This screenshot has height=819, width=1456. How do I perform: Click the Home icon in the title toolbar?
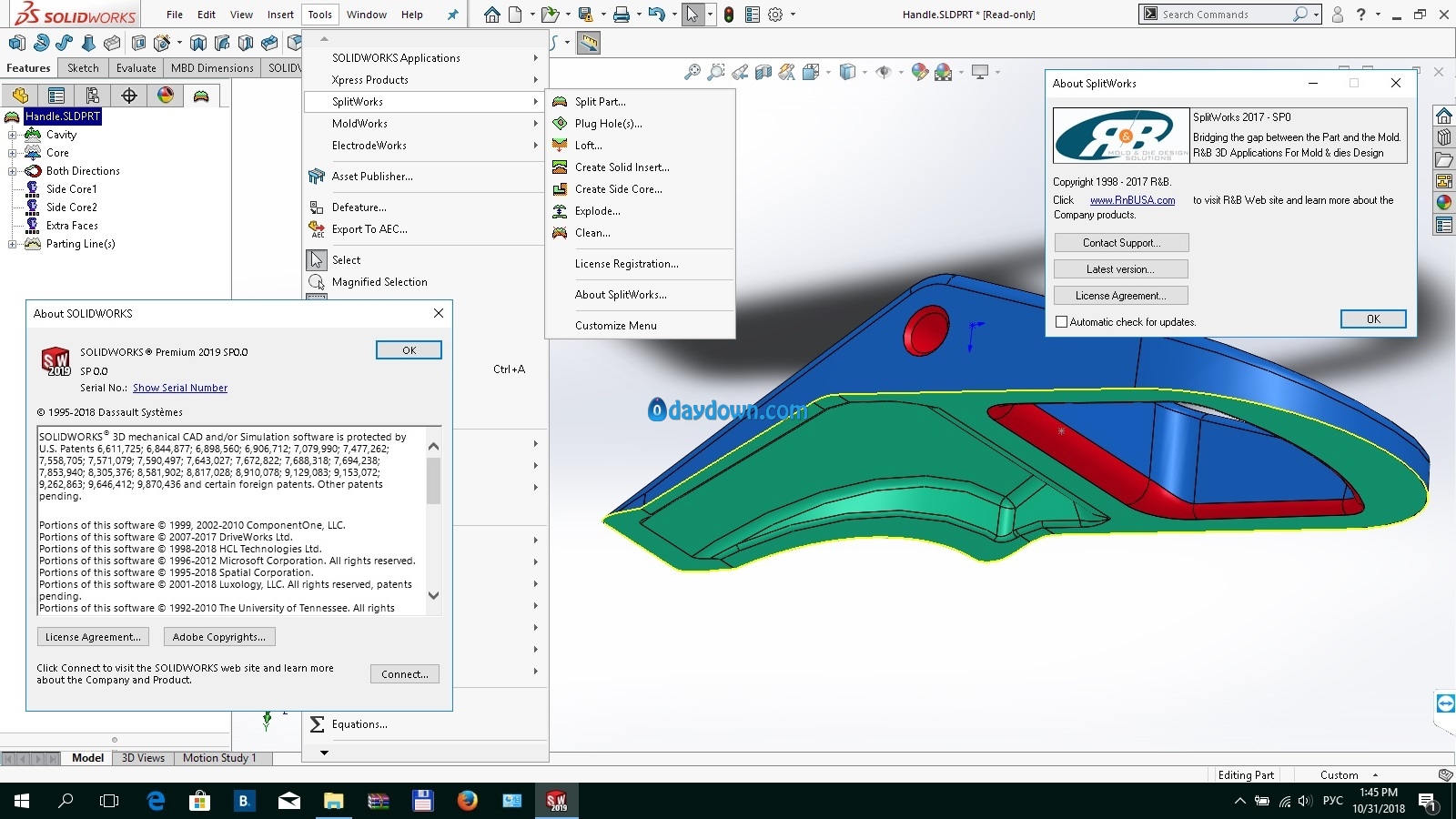491,15
